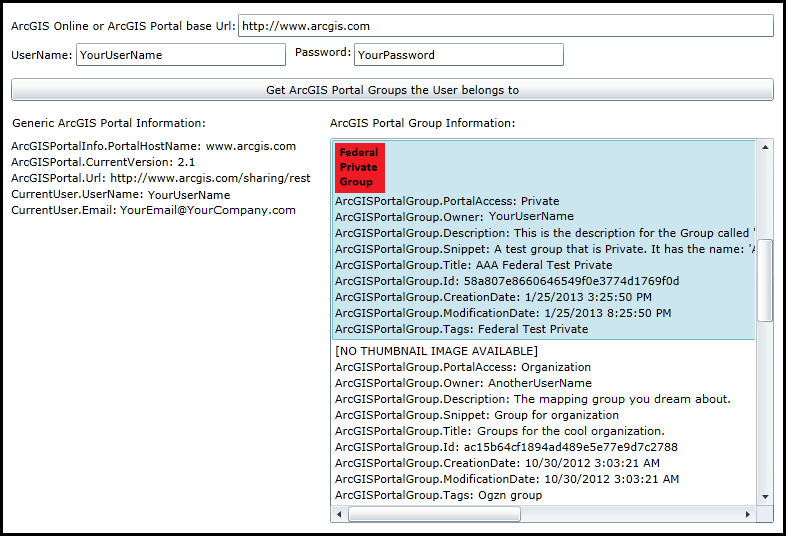The image size is (786, 536).
Task: Click 'PortalHostName: www.arcgis.com' text
Action: tap(153, 146)
